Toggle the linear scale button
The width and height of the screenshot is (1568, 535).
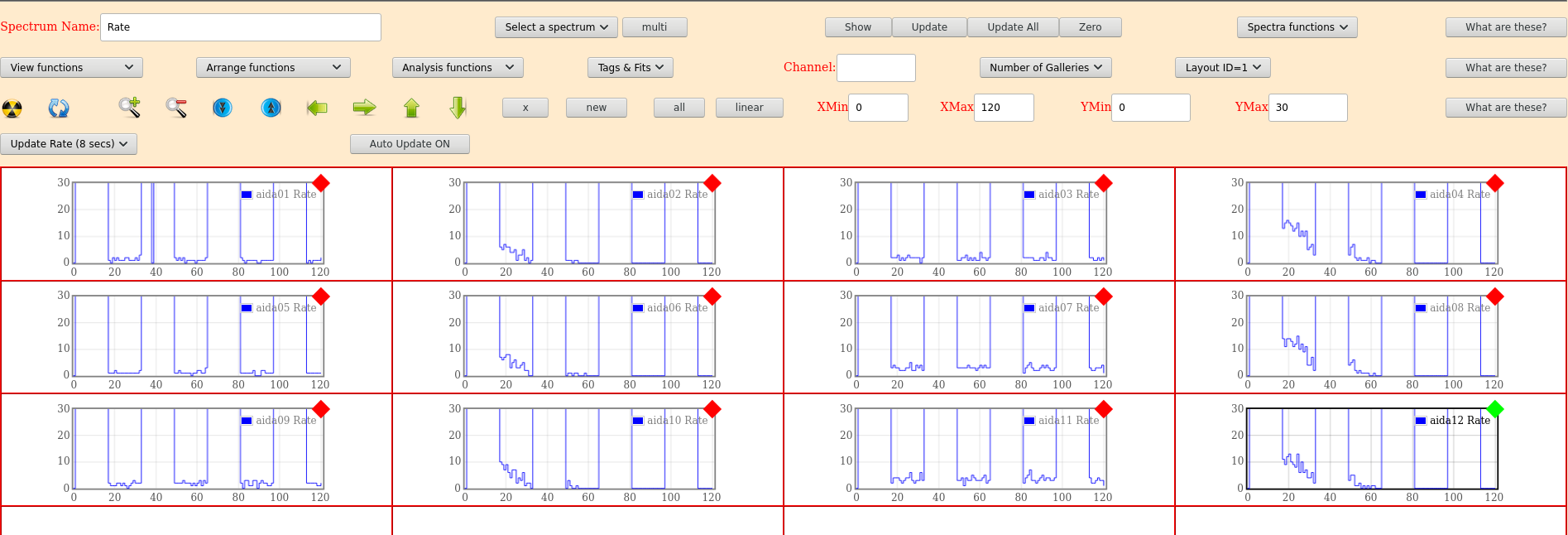[x=749, y=108]
